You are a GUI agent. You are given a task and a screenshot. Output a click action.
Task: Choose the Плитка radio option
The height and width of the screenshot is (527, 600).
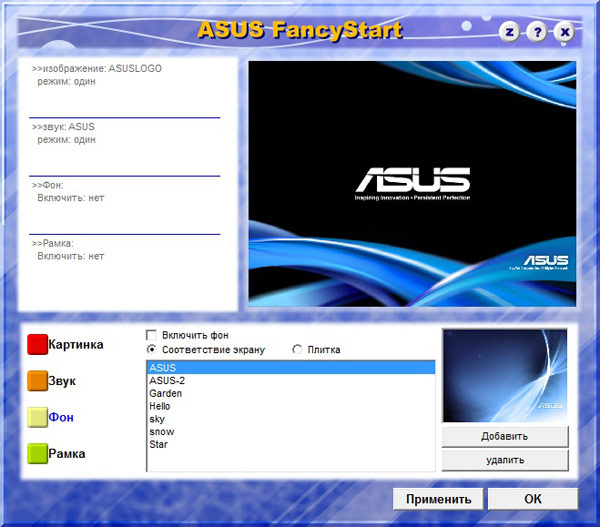(x=298, y=350)
